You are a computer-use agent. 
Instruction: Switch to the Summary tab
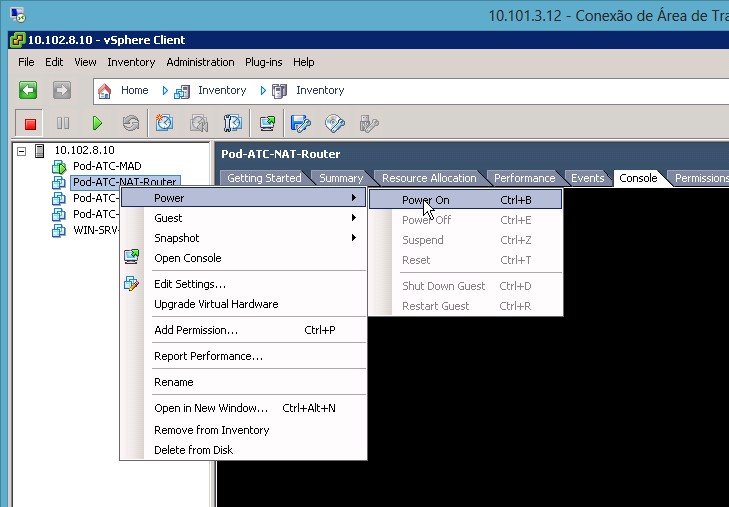(341, 178)
